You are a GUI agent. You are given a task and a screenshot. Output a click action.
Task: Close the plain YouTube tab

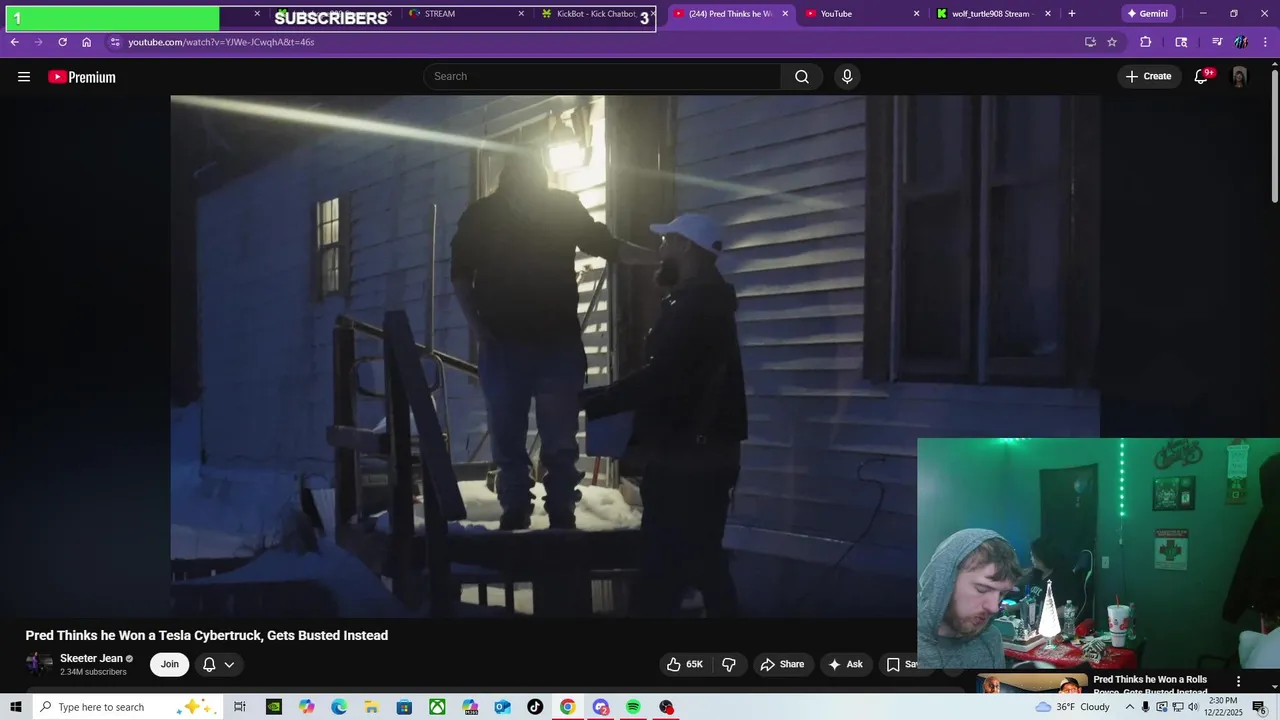coord(916,14)
